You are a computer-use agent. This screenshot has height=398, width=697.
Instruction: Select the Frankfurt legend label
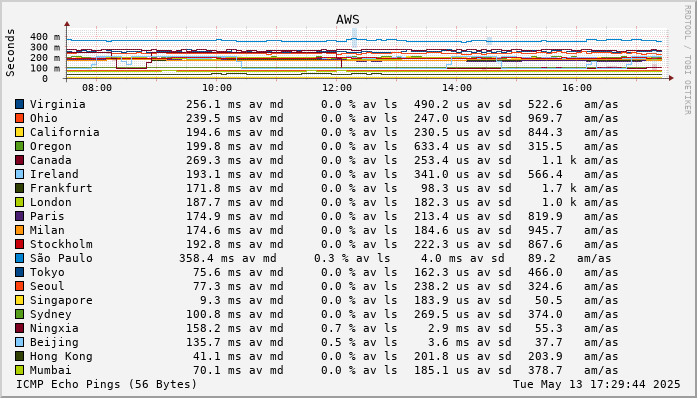61,188
